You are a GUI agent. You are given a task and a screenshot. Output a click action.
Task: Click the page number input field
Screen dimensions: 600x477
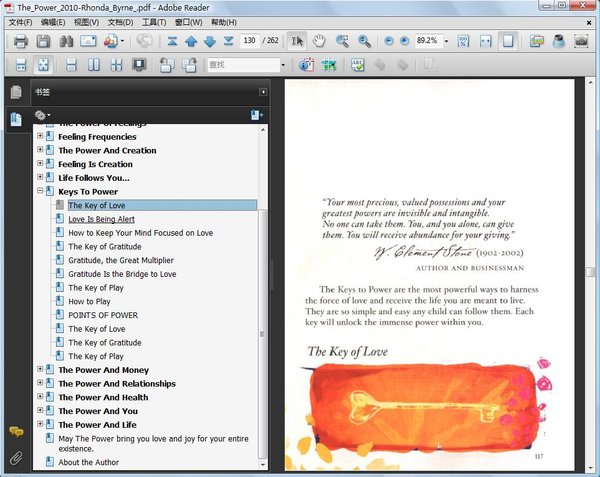(x=249, y=41)
